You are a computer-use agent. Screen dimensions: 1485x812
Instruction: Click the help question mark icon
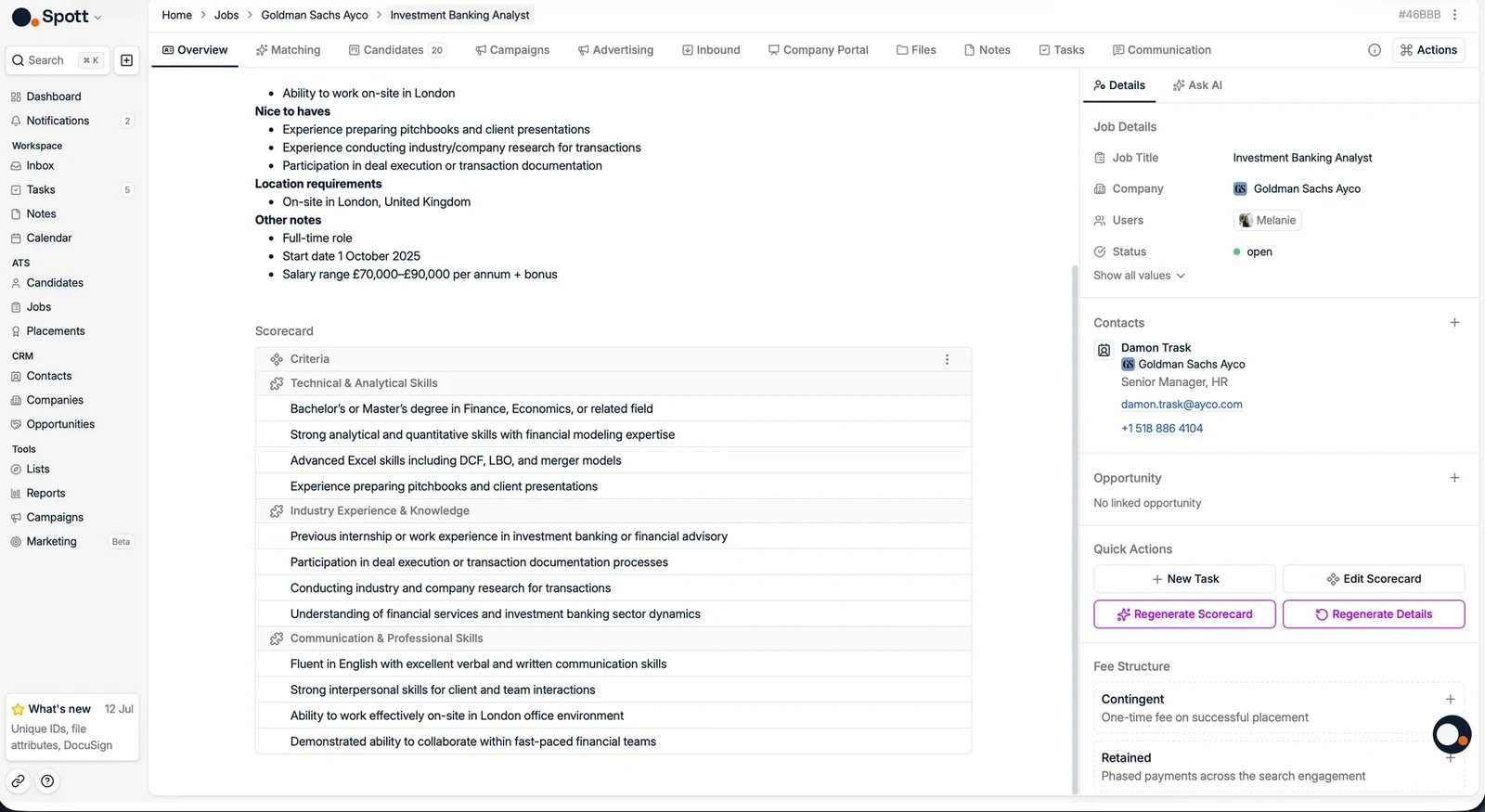pyautogui.click(x=47, y=781)
